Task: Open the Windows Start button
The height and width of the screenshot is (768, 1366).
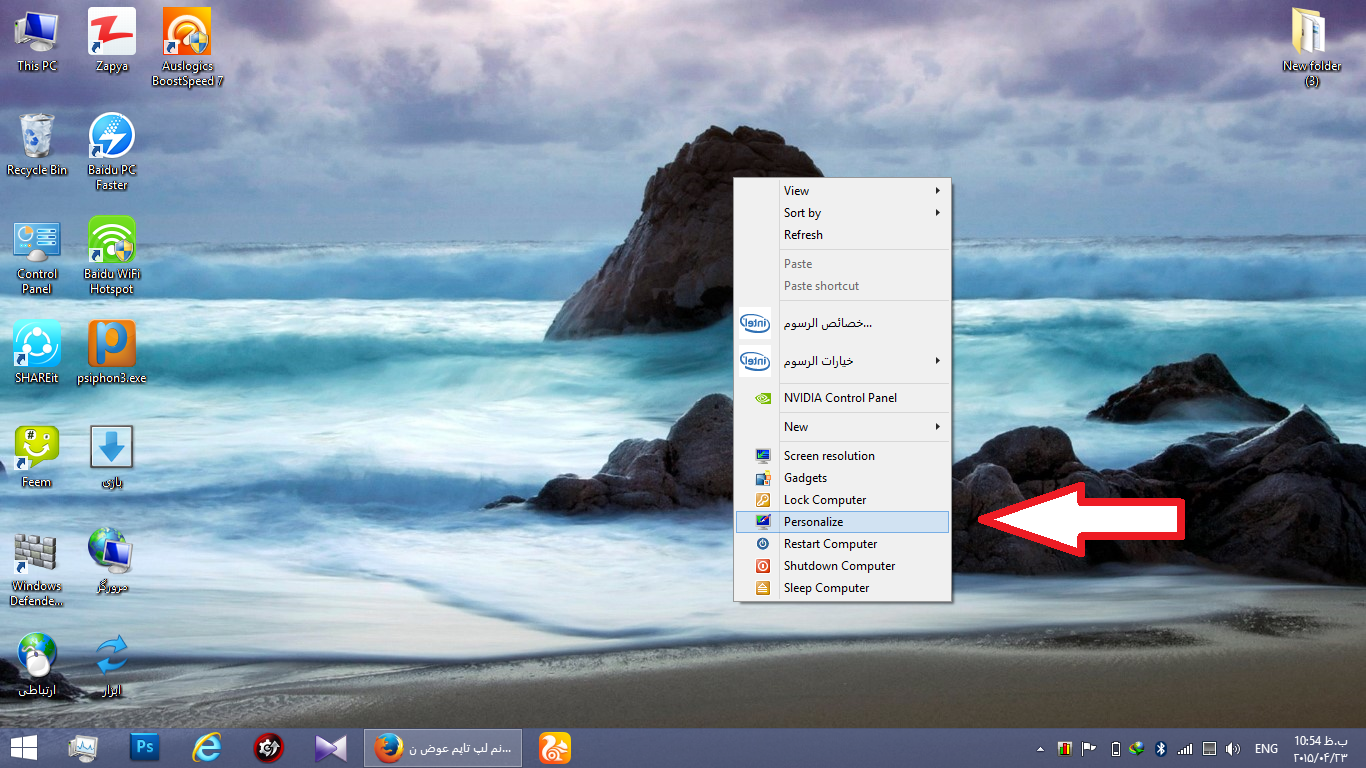Action: 24,747
